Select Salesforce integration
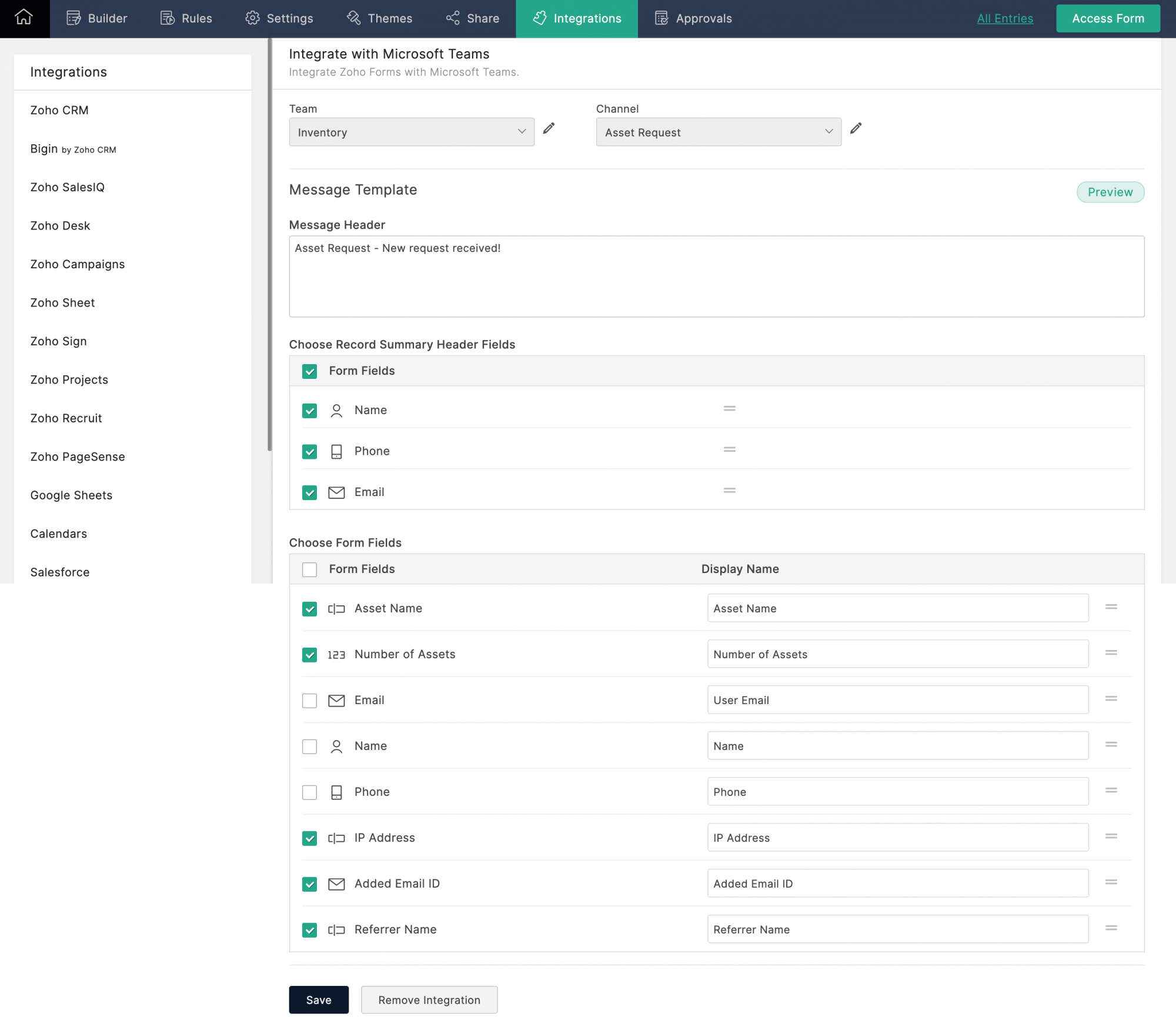This screenshot has width=1176, height=1033. [60, 572]
